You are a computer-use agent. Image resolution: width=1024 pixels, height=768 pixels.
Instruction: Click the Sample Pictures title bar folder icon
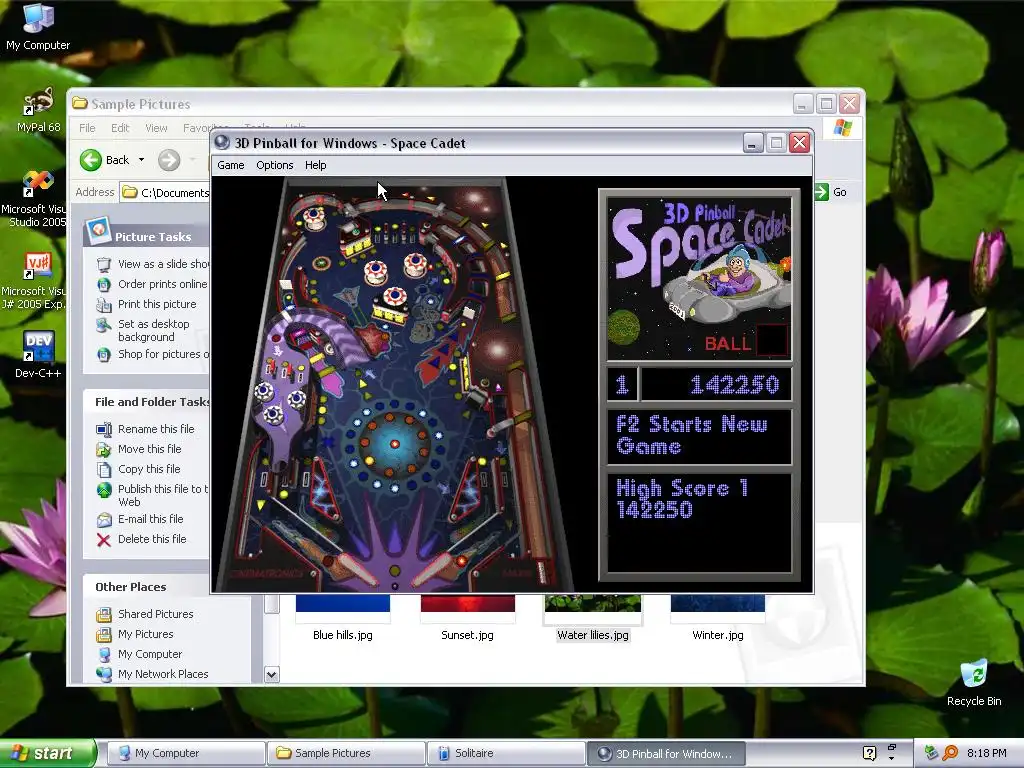pos(80,103)
